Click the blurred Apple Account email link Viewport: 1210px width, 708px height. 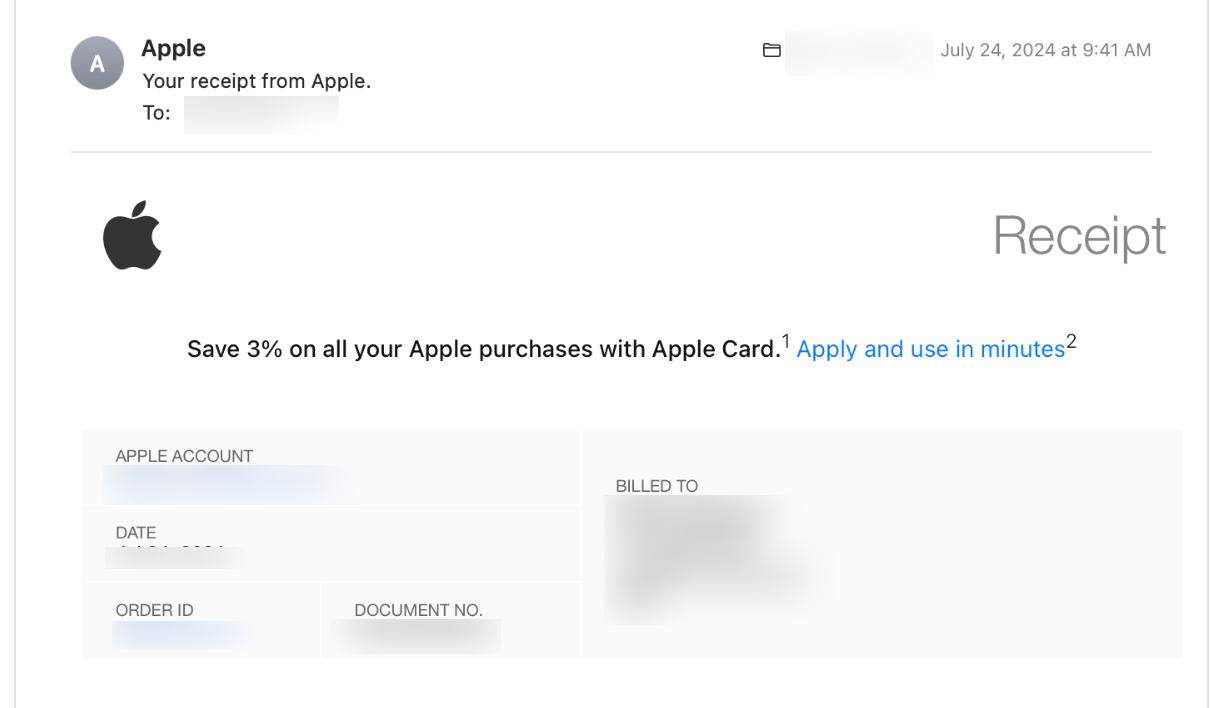(225, 482)
